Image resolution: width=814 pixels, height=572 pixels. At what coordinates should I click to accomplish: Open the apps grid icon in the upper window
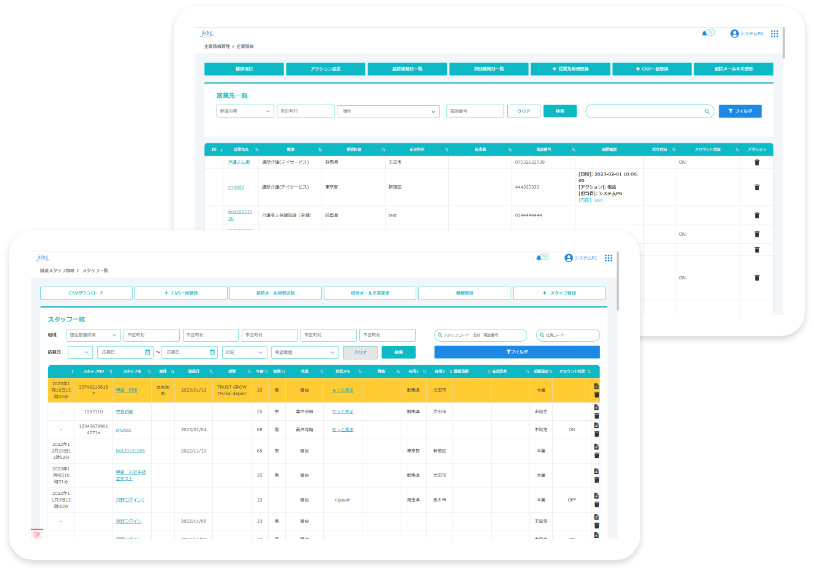(x=774, y=33)
